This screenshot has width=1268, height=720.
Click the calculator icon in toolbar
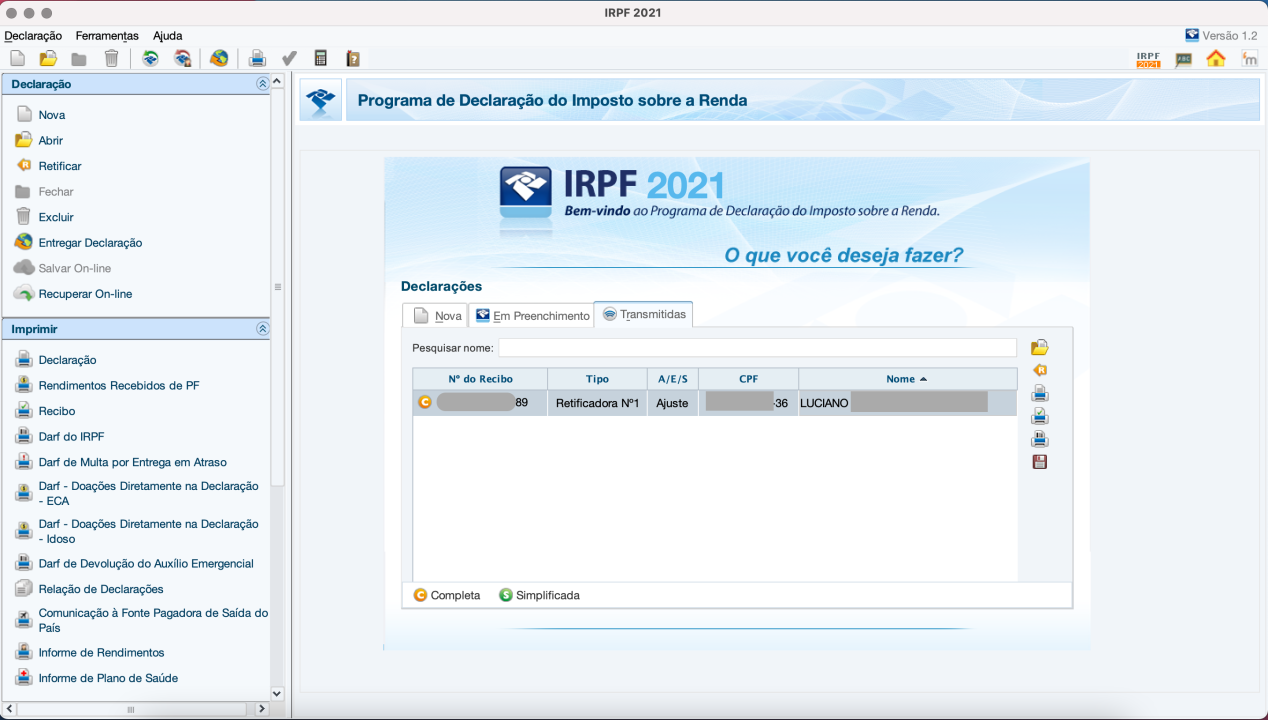(x=321, y=59)
